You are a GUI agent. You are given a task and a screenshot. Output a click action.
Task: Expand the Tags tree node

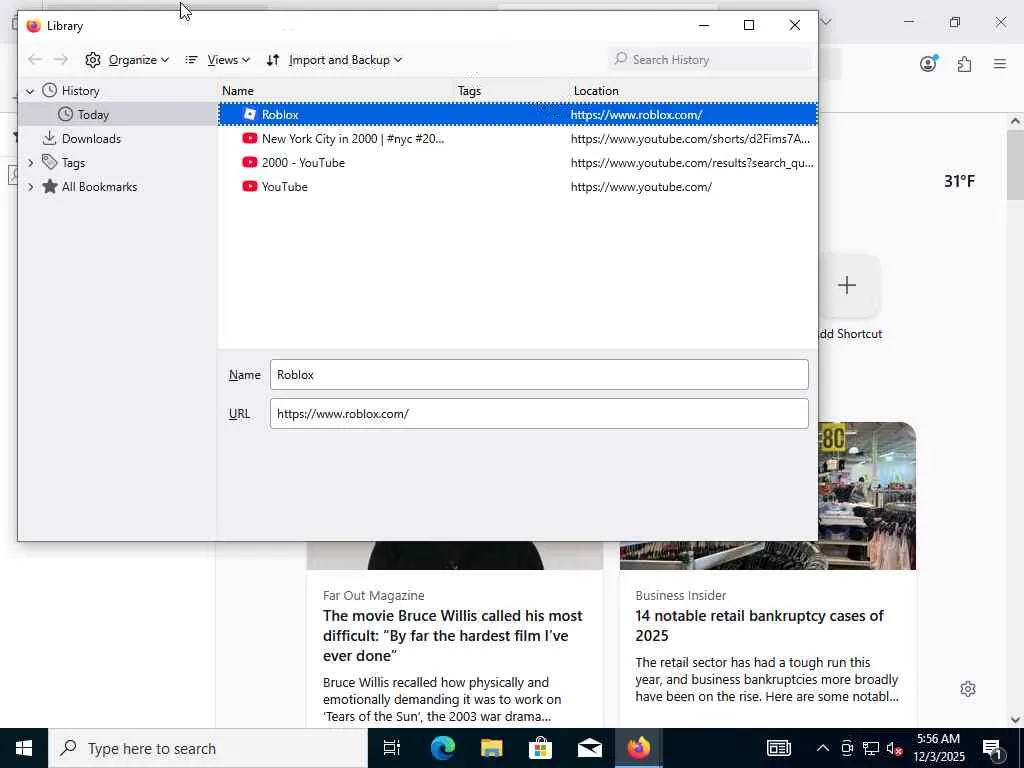[x=30, y=163]
